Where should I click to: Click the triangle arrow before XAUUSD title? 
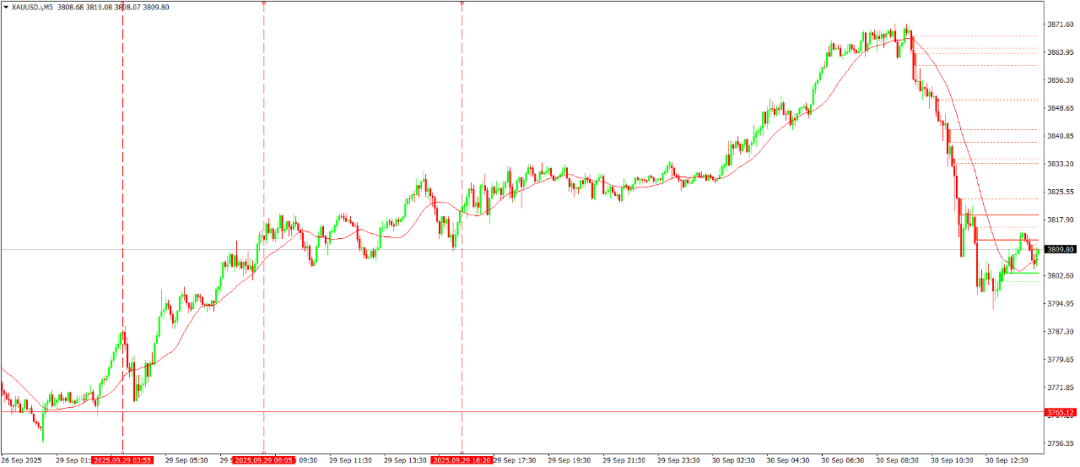pos(5,6)
